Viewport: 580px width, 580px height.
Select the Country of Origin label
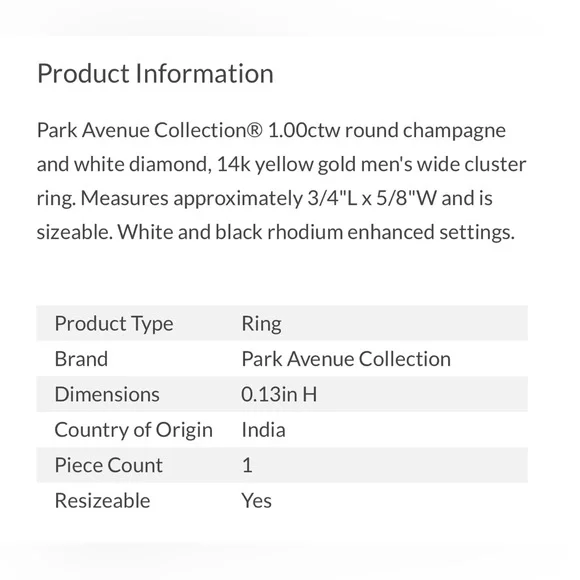coord(134,430)
